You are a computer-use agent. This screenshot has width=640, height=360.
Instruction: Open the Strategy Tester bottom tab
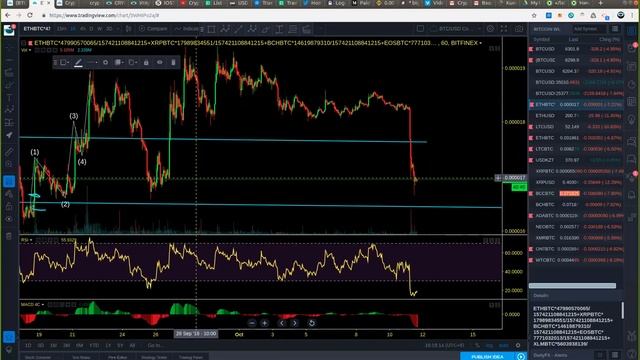154,357
